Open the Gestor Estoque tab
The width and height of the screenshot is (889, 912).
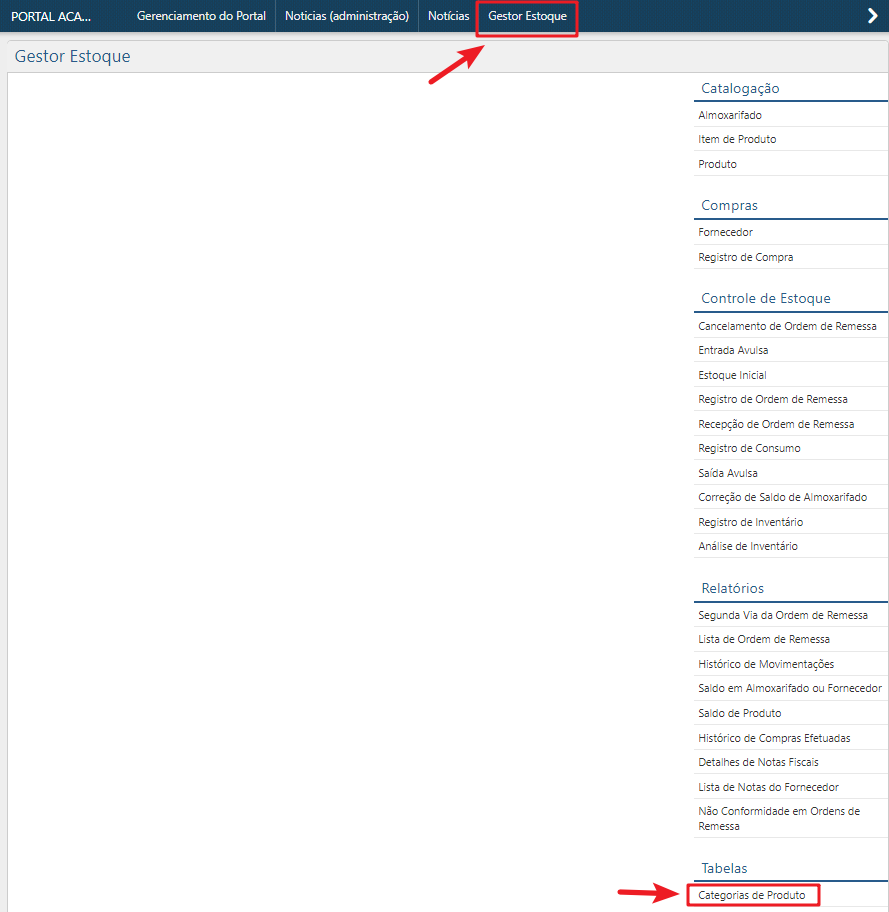tap(527, 16)
